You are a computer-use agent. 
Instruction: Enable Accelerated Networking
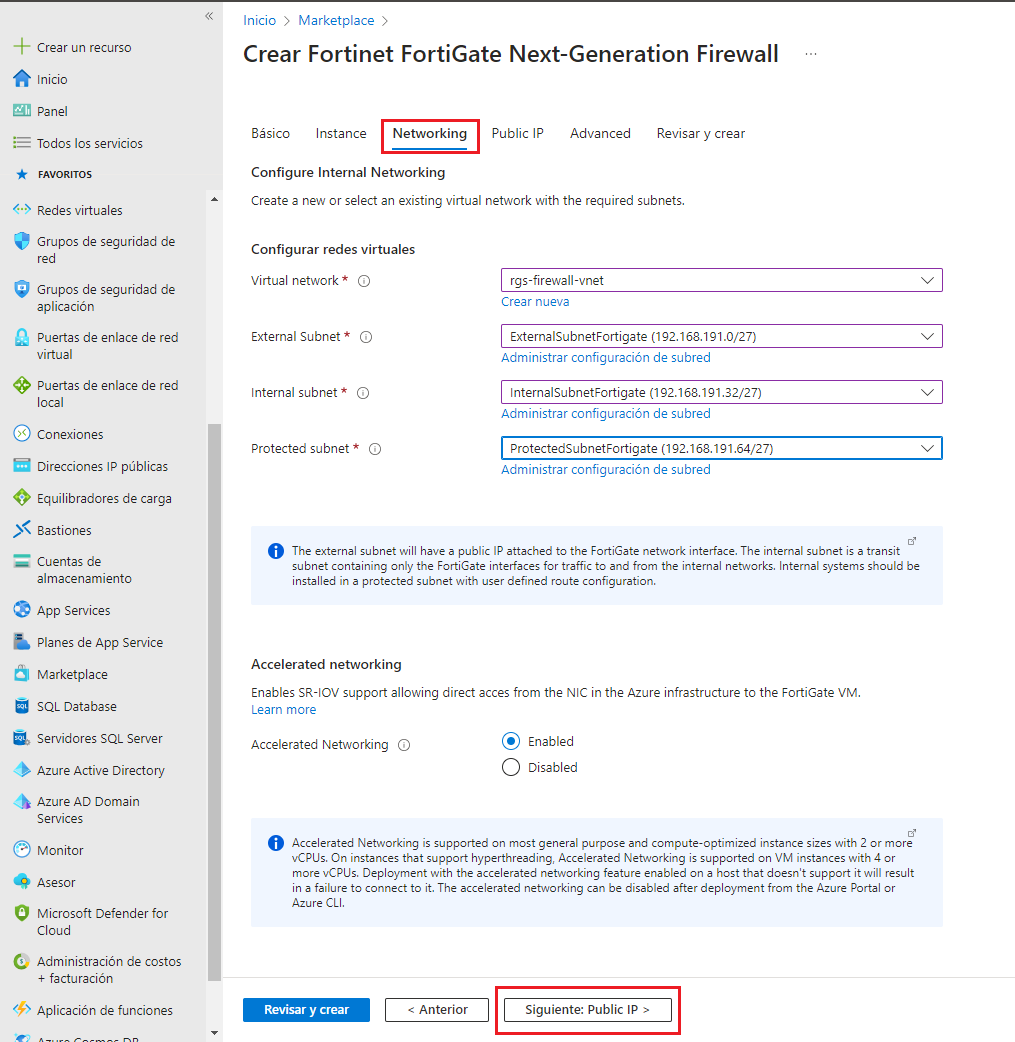coord(512,741)
